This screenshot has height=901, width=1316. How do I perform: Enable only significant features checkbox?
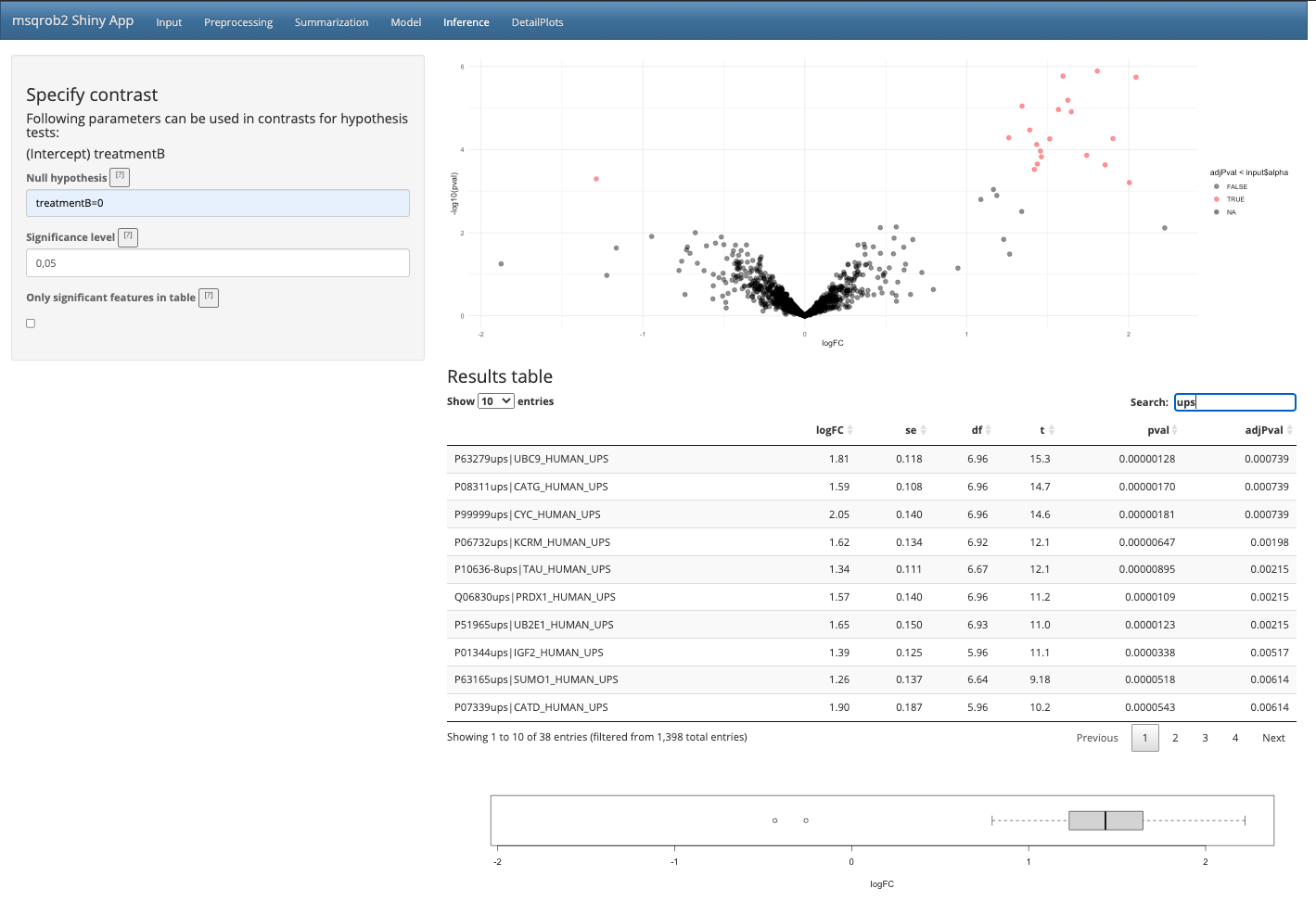31,324
